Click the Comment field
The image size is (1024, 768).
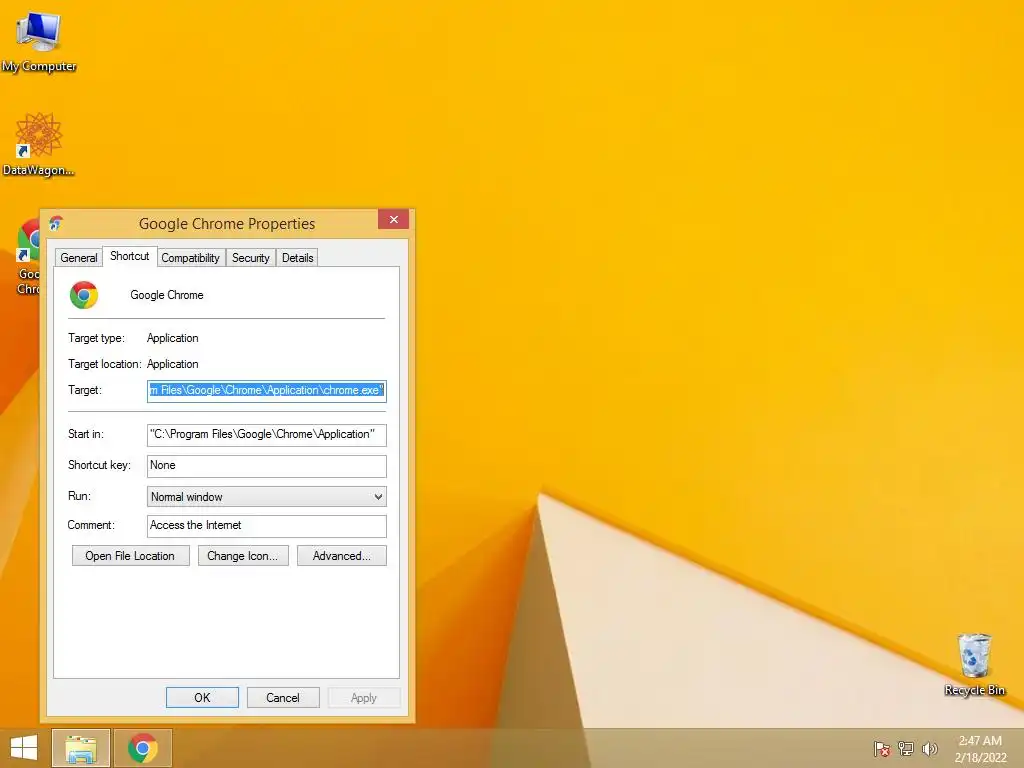coord(266,526)
